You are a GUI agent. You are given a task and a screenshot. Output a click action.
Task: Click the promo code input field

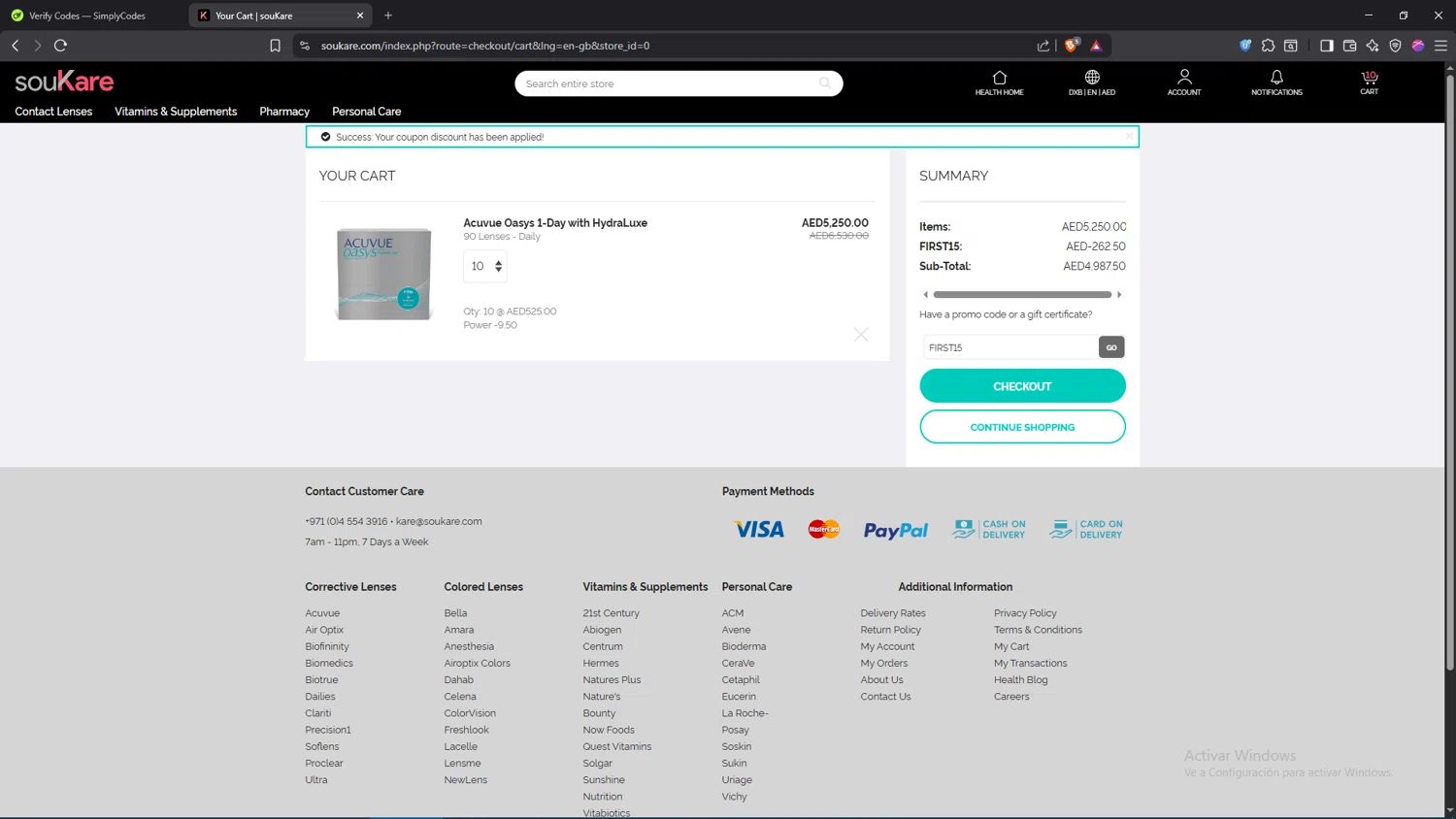1009,347
